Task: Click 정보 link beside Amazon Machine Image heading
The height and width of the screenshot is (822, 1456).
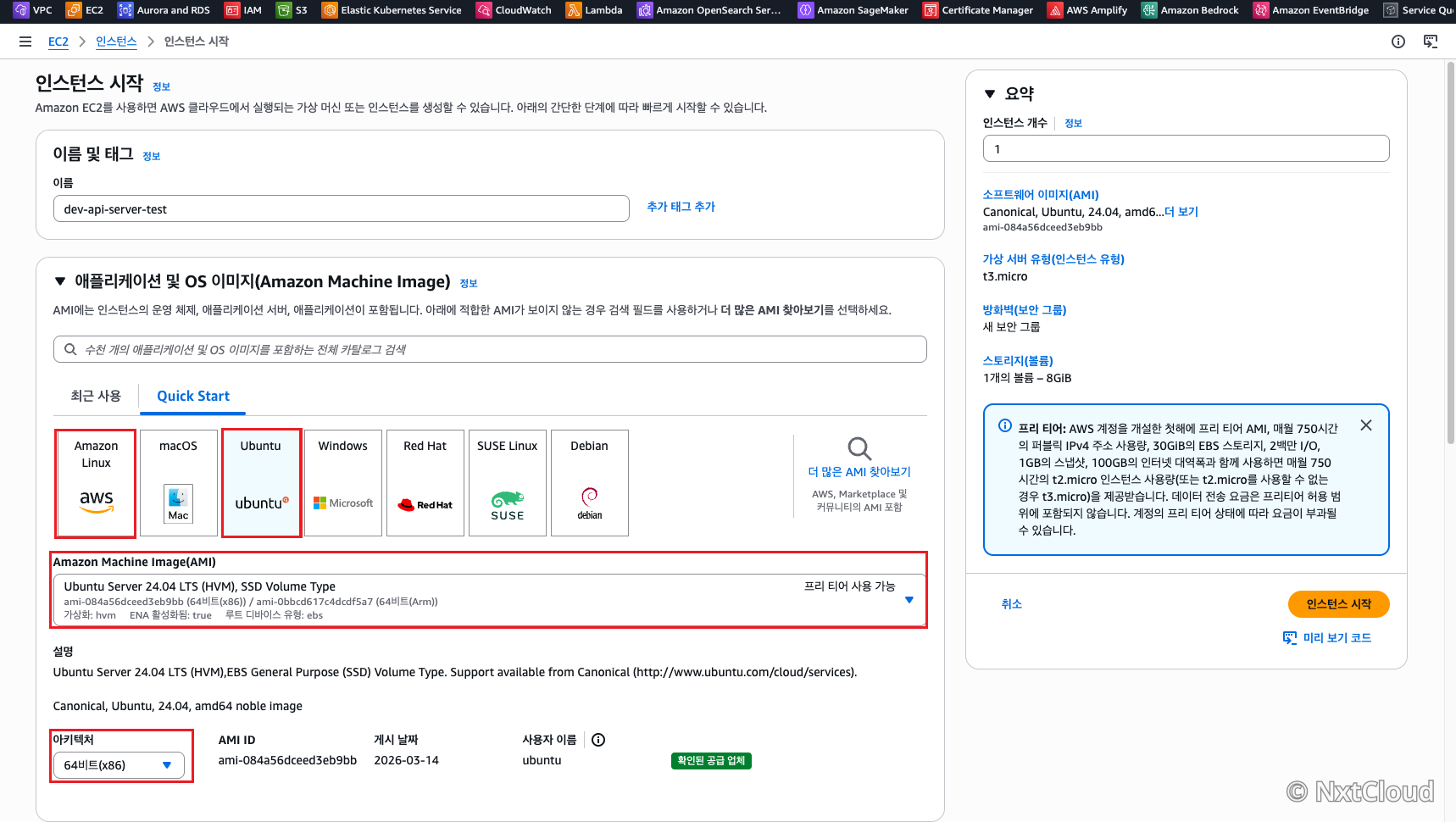Action: click(x=468, y=283)
